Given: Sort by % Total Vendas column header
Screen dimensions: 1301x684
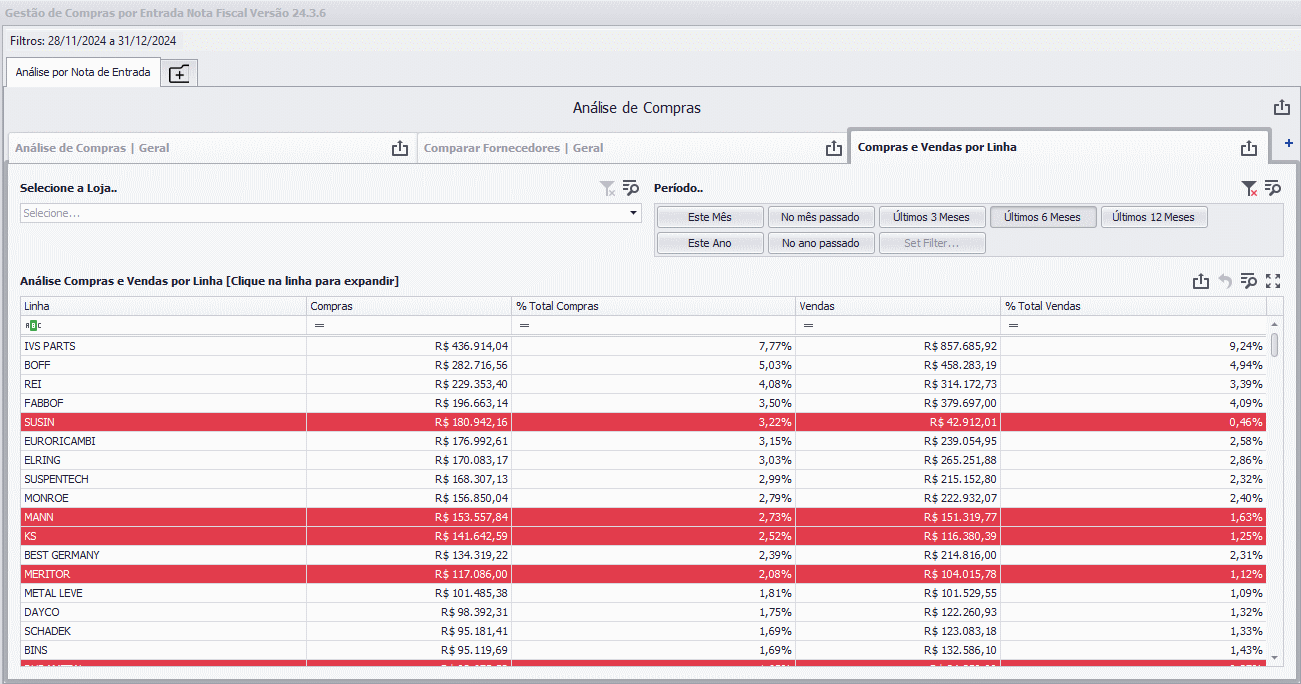Looking at the screenshot, I should [x=1134, y=306].
